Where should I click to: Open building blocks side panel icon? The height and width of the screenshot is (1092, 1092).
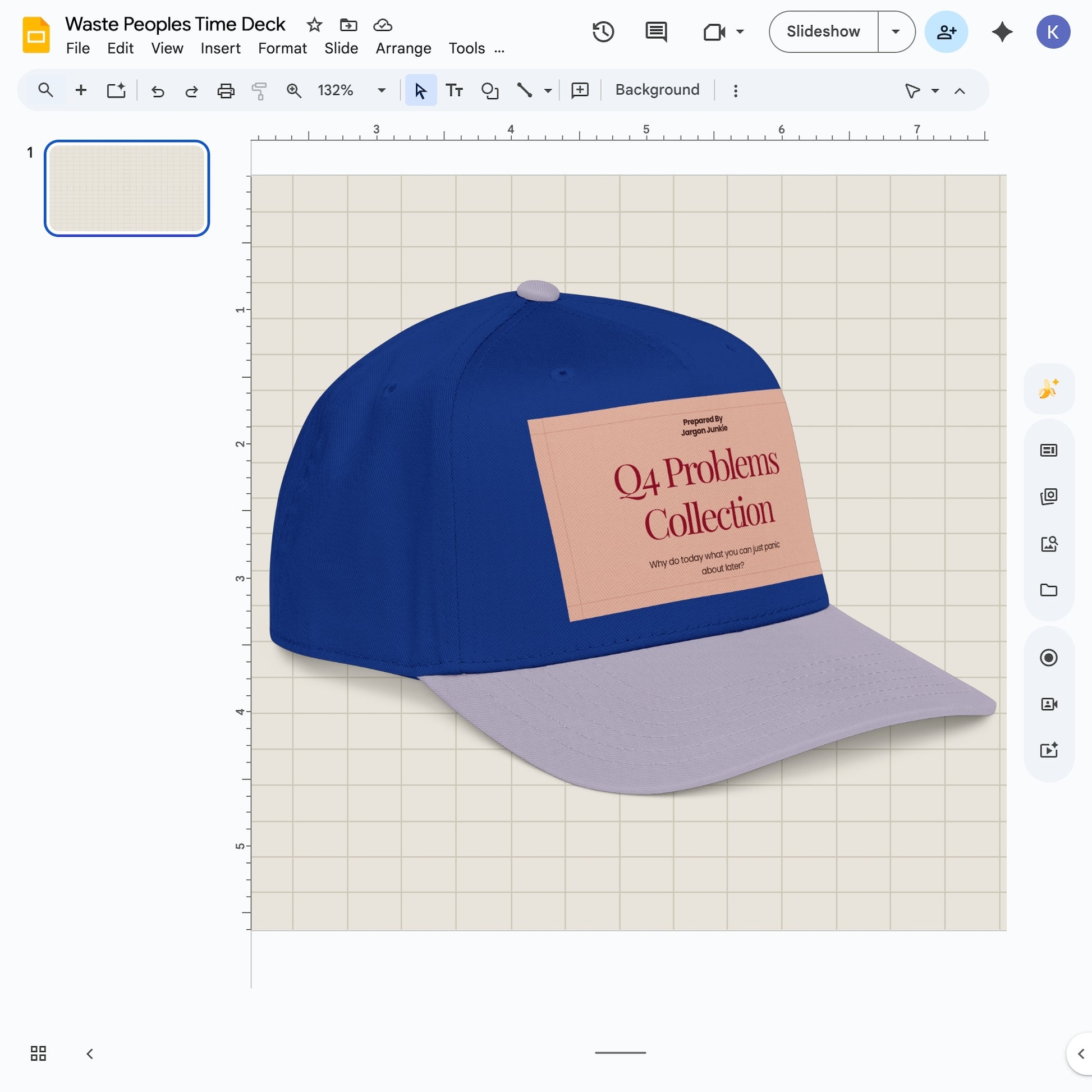pos(1048,497)
